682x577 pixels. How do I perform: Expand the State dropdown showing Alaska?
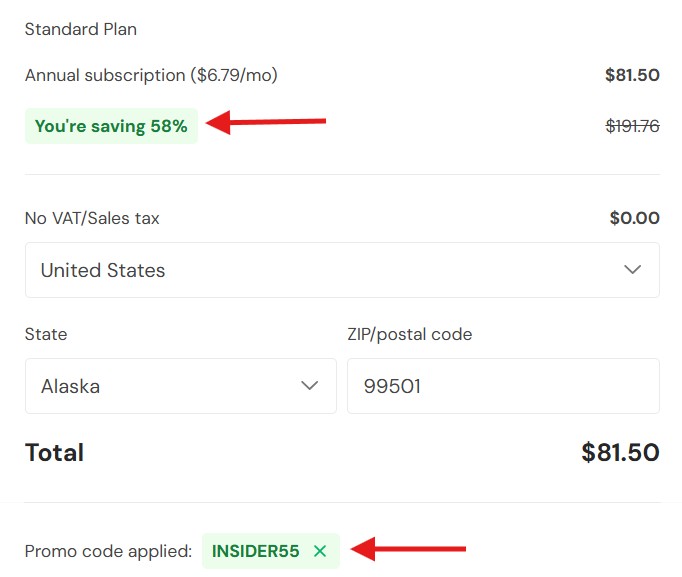[180, 386]
